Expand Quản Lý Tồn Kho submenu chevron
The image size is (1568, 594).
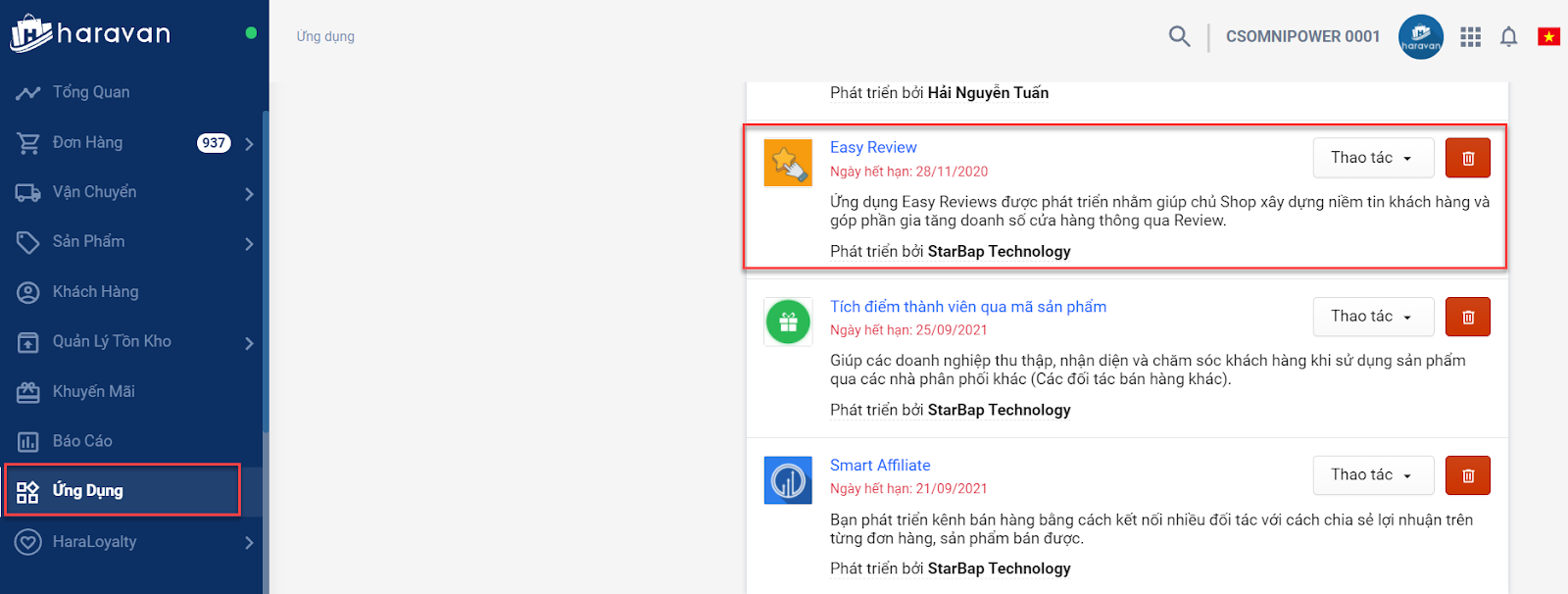click(x=249, y=343)
